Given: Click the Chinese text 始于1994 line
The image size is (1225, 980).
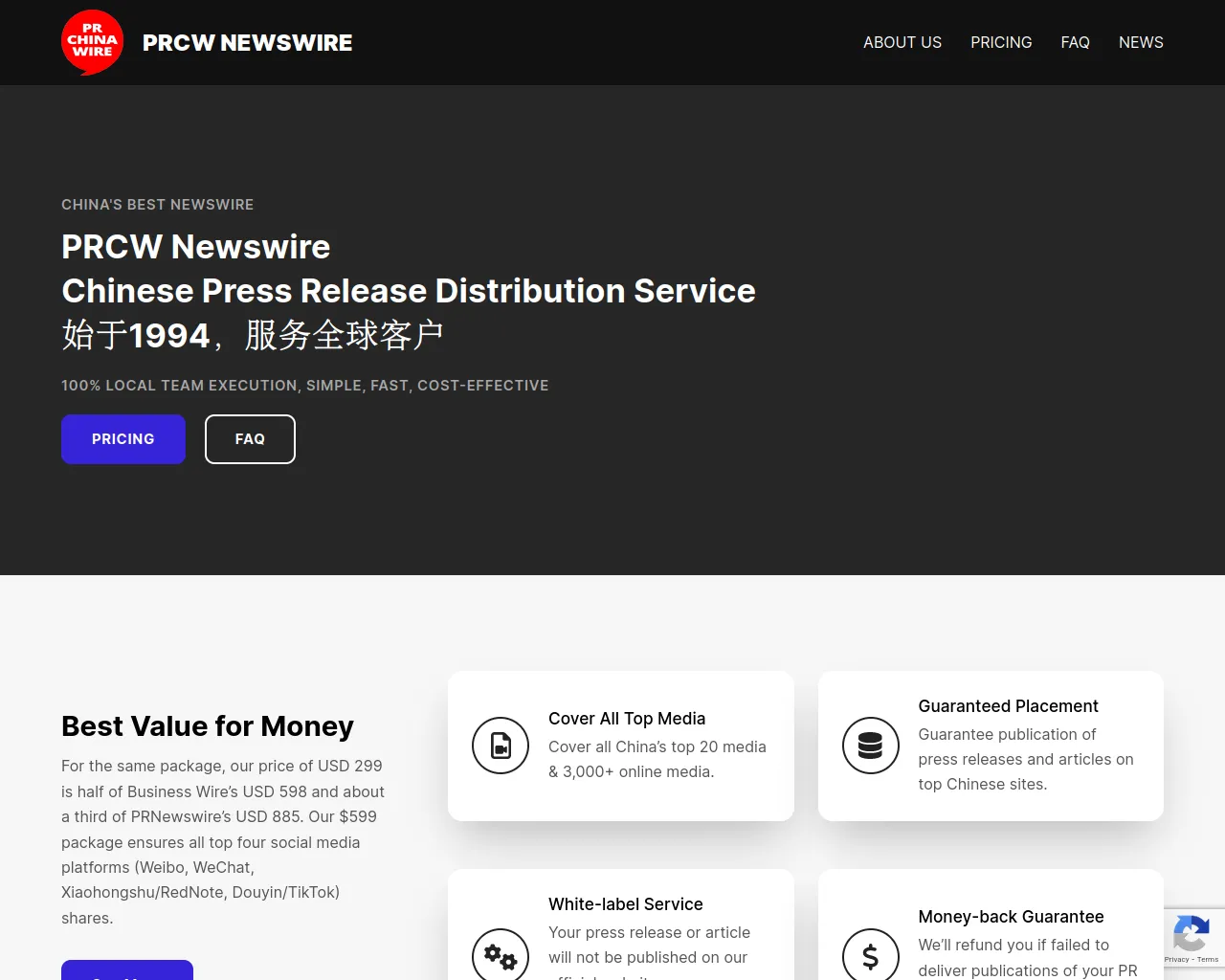Looking at the screenshot, I should pyautogui.click(x=253, y=335).
